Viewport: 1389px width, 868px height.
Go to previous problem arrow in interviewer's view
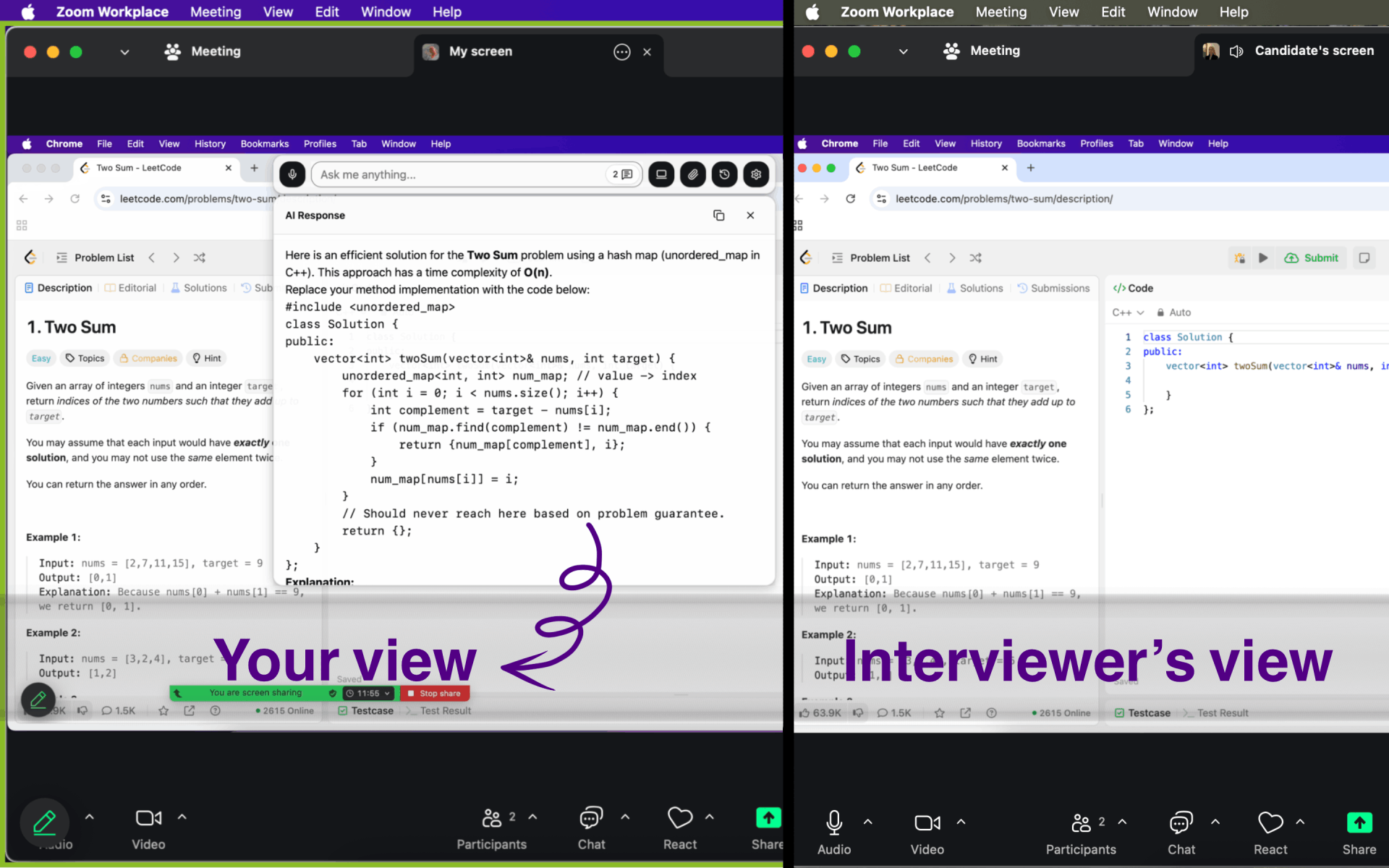click(x=927, y=258)
